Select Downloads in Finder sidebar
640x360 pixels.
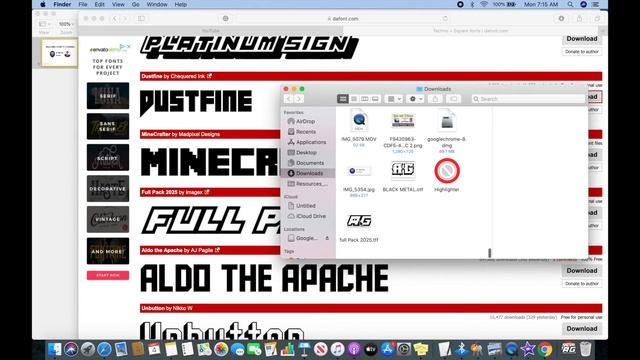309,173
